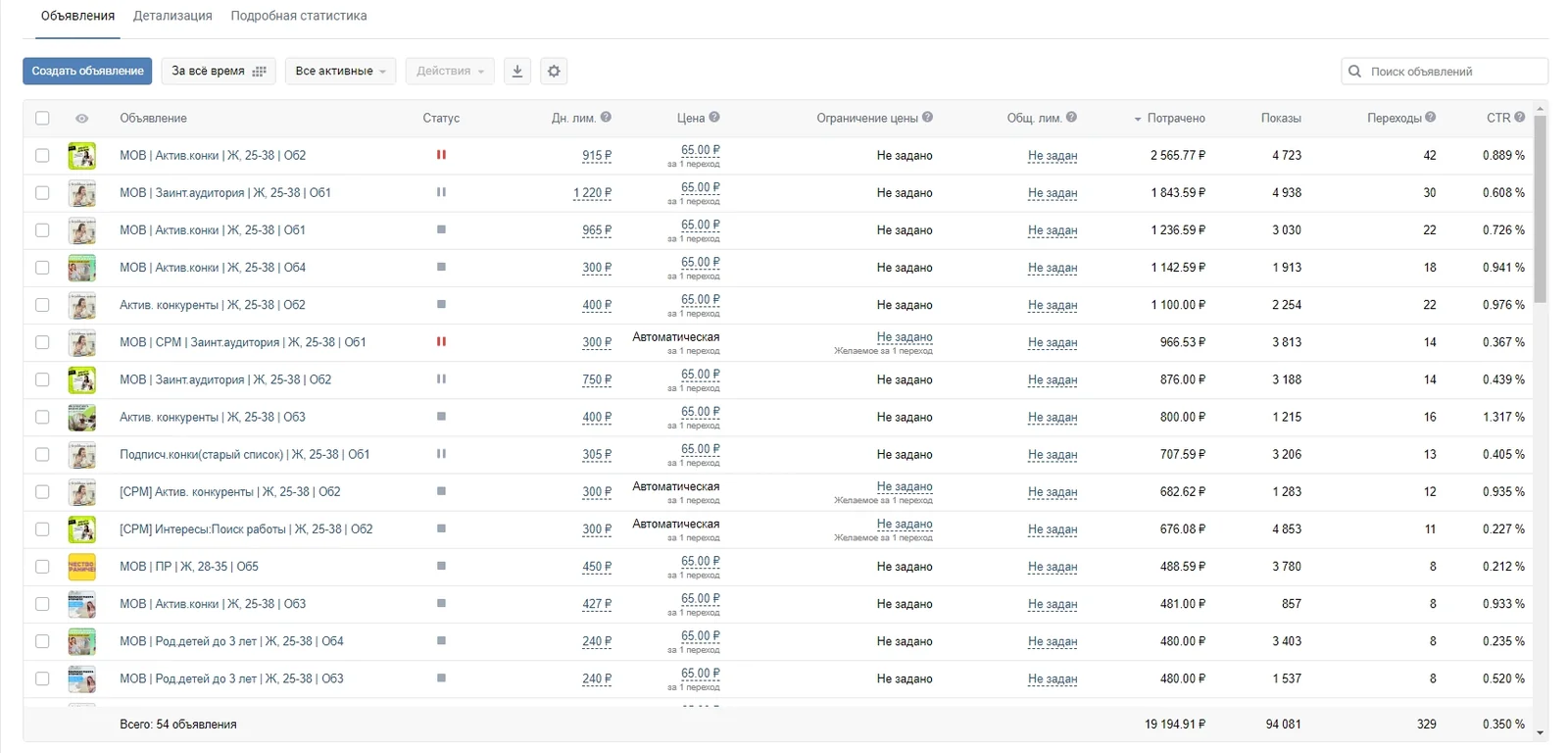Screen dimensions: 1568x753
Task: Click the search magnifier icon
Action: [1355, 72]
